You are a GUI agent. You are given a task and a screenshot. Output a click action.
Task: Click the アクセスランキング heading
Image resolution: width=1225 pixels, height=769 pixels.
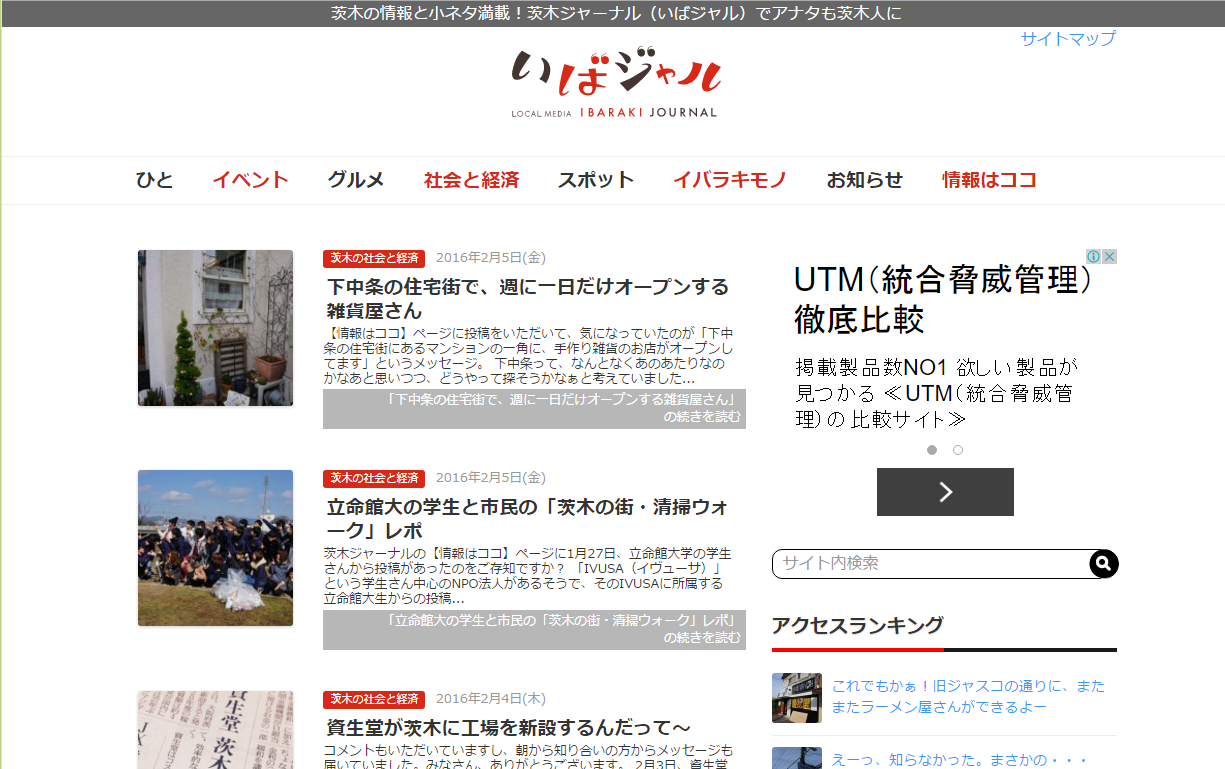click(x=857, y=625)
